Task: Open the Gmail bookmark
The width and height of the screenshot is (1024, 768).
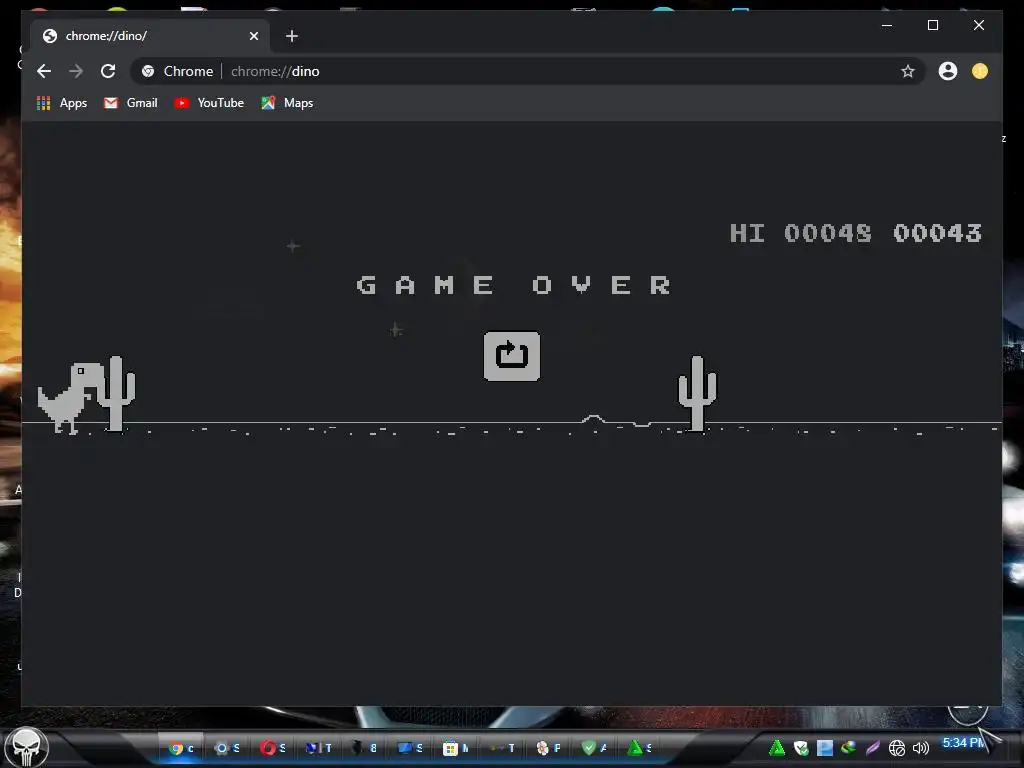Action: 131,103
